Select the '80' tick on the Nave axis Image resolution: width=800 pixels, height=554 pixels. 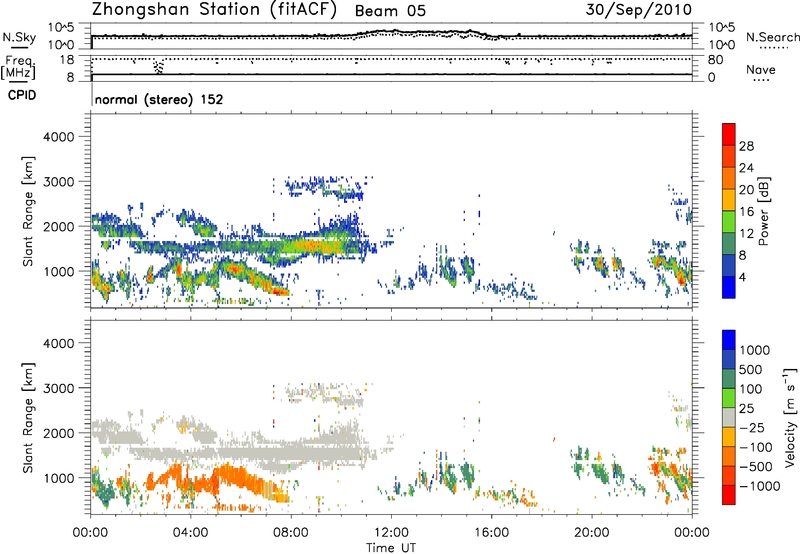tap(715, 60)
